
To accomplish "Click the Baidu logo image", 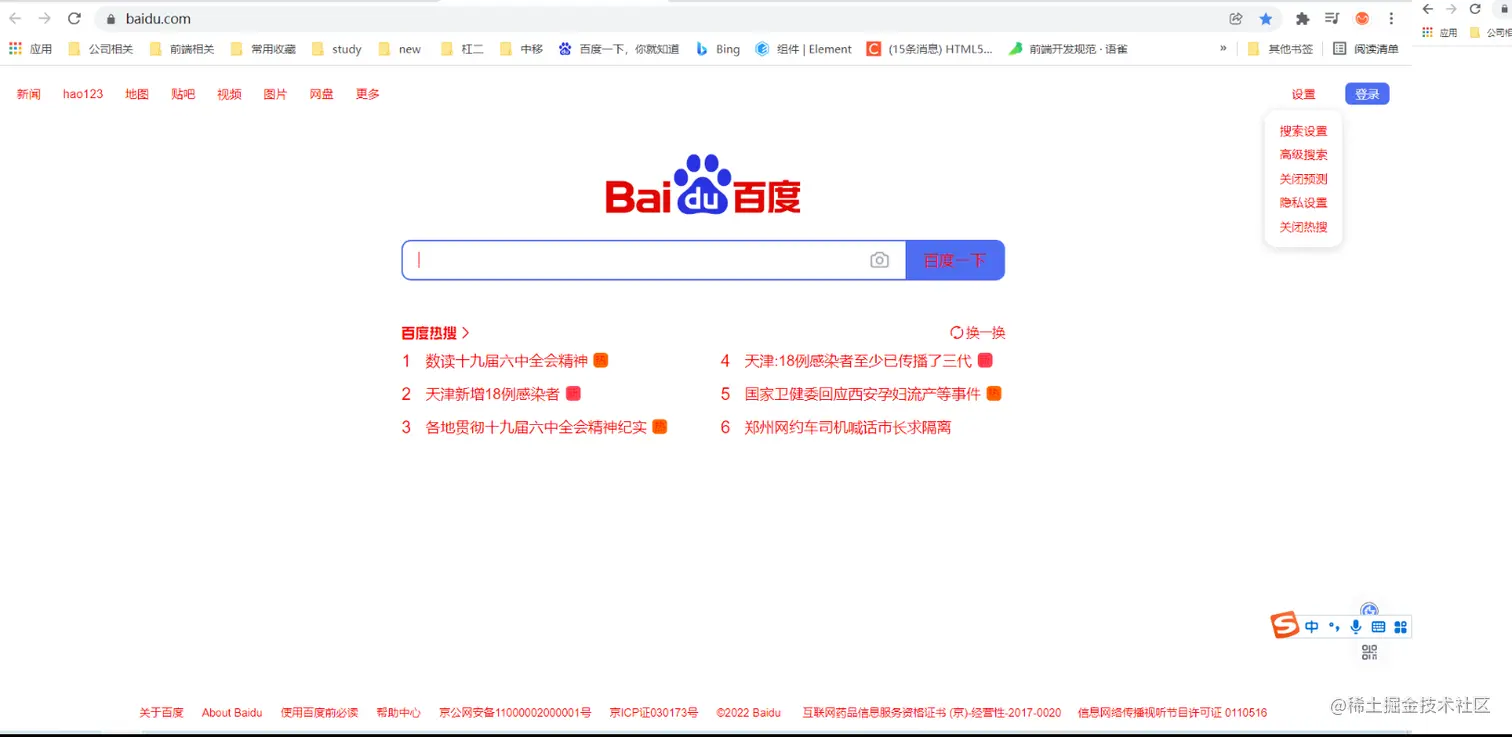I will 703,184.
